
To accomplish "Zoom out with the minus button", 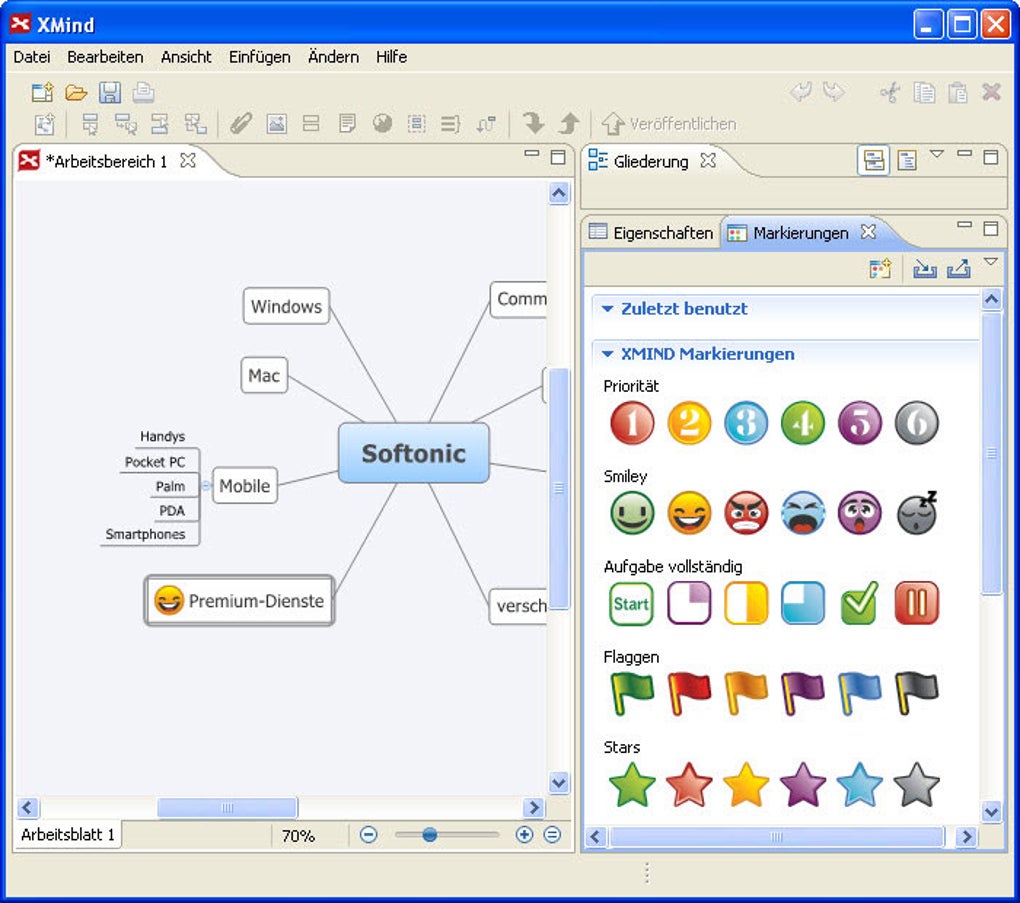I will pyautogui.click(x=368, y=834).
